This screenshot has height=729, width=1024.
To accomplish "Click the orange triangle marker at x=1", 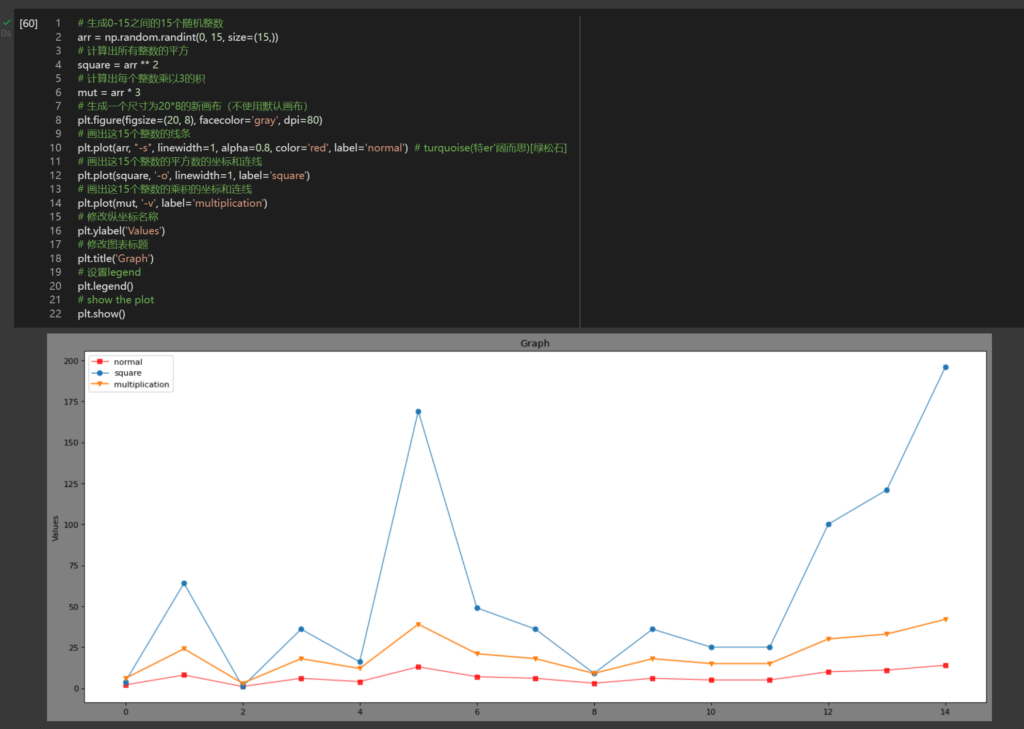I will [x=184, y=649].
